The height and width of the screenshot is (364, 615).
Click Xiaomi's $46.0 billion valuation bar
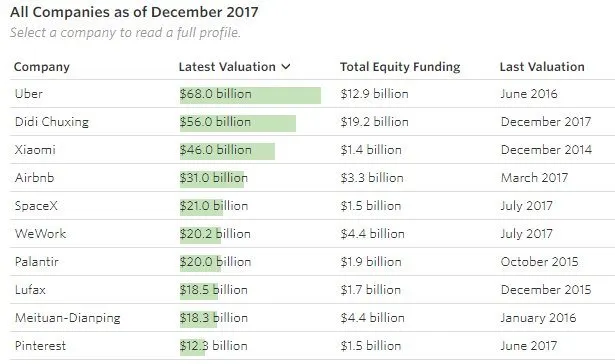227,151
